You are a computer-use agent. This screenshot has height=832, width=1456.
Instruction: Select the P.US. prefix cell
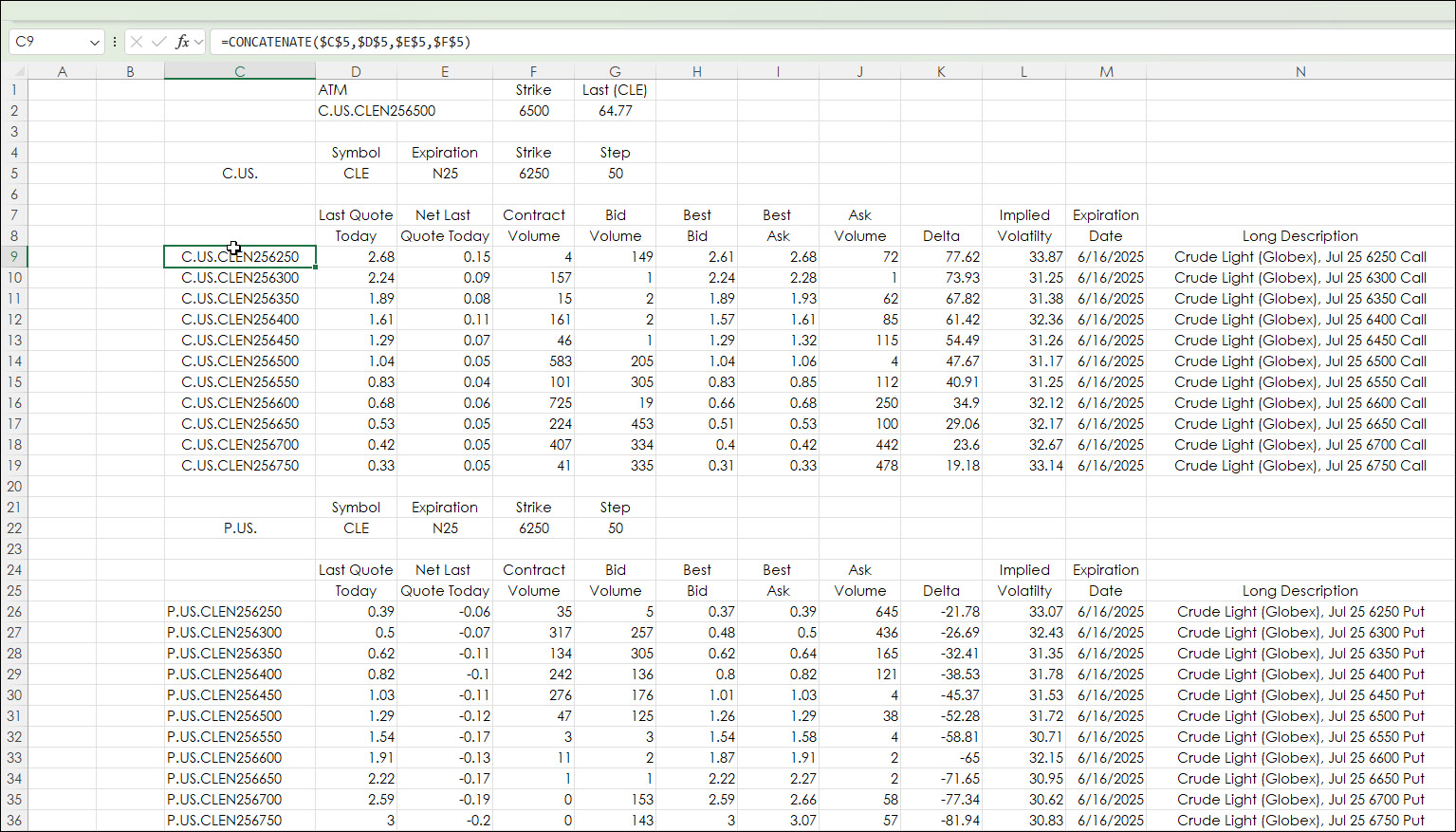pyautogui.click(x=240, y=528)
